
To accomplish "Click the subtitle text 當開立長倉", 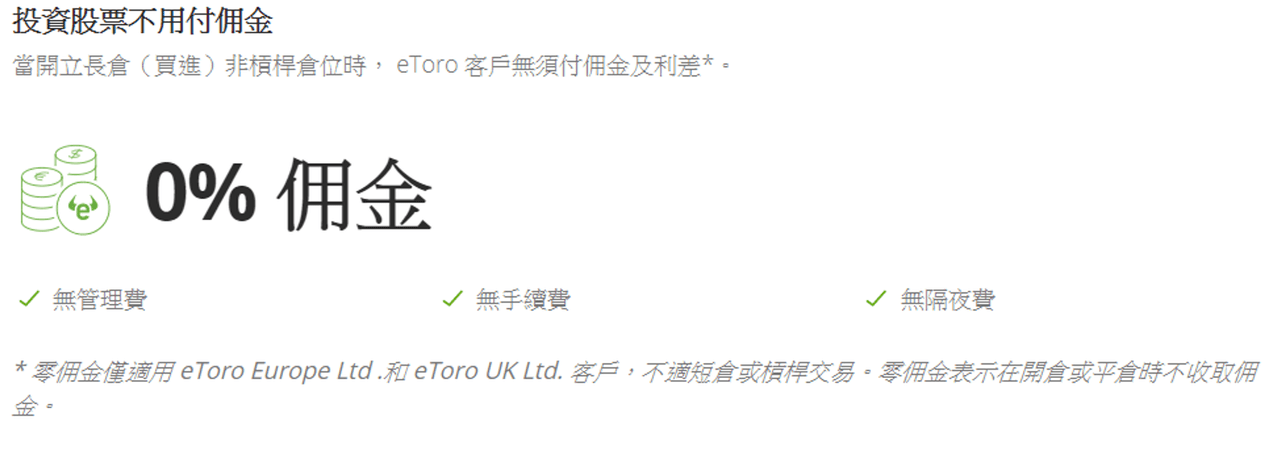I will [x=63, y=67].
